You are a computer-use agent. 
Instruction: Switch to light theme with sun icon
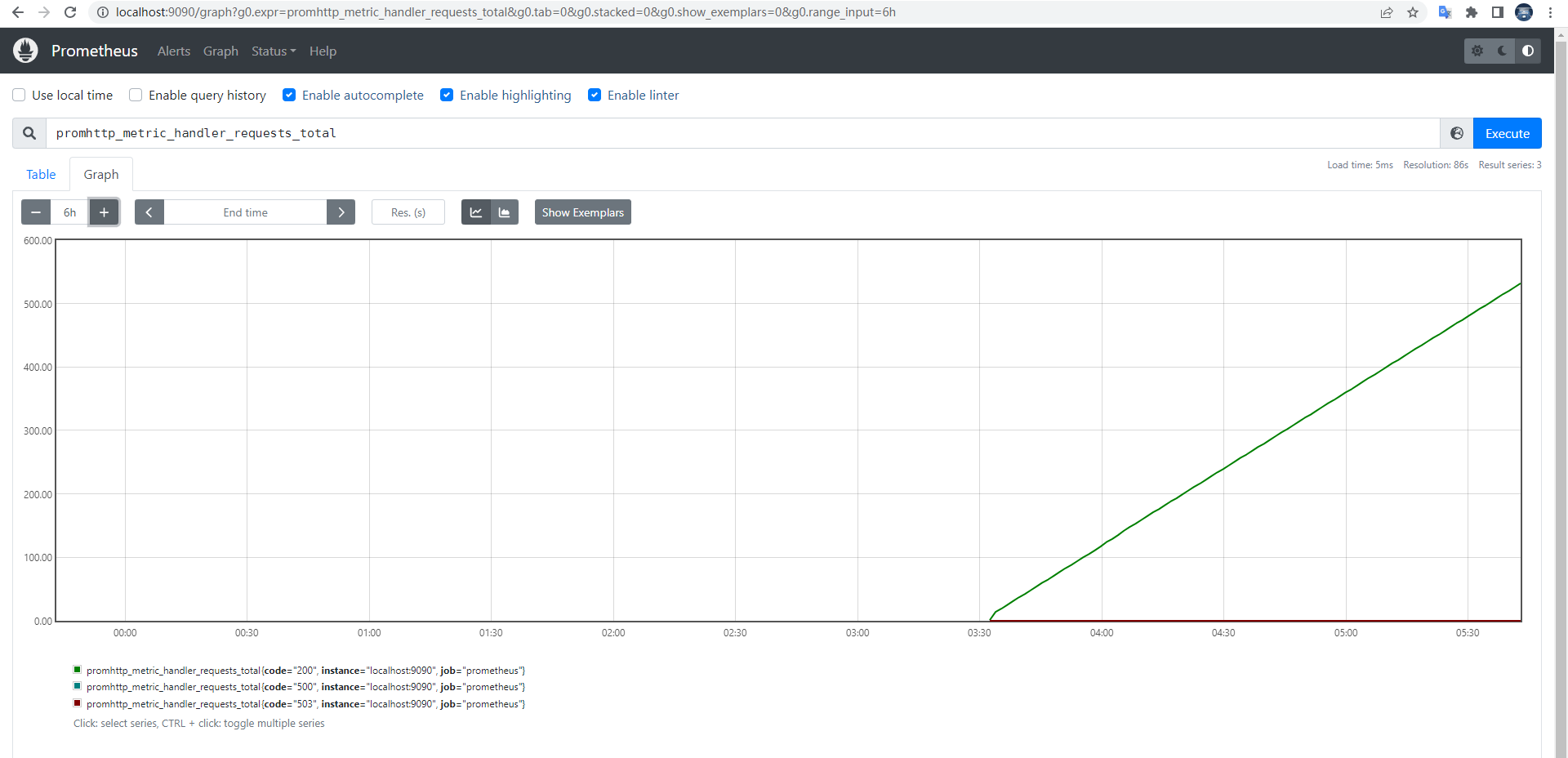pyautogui.click(x=1477, y=51)
